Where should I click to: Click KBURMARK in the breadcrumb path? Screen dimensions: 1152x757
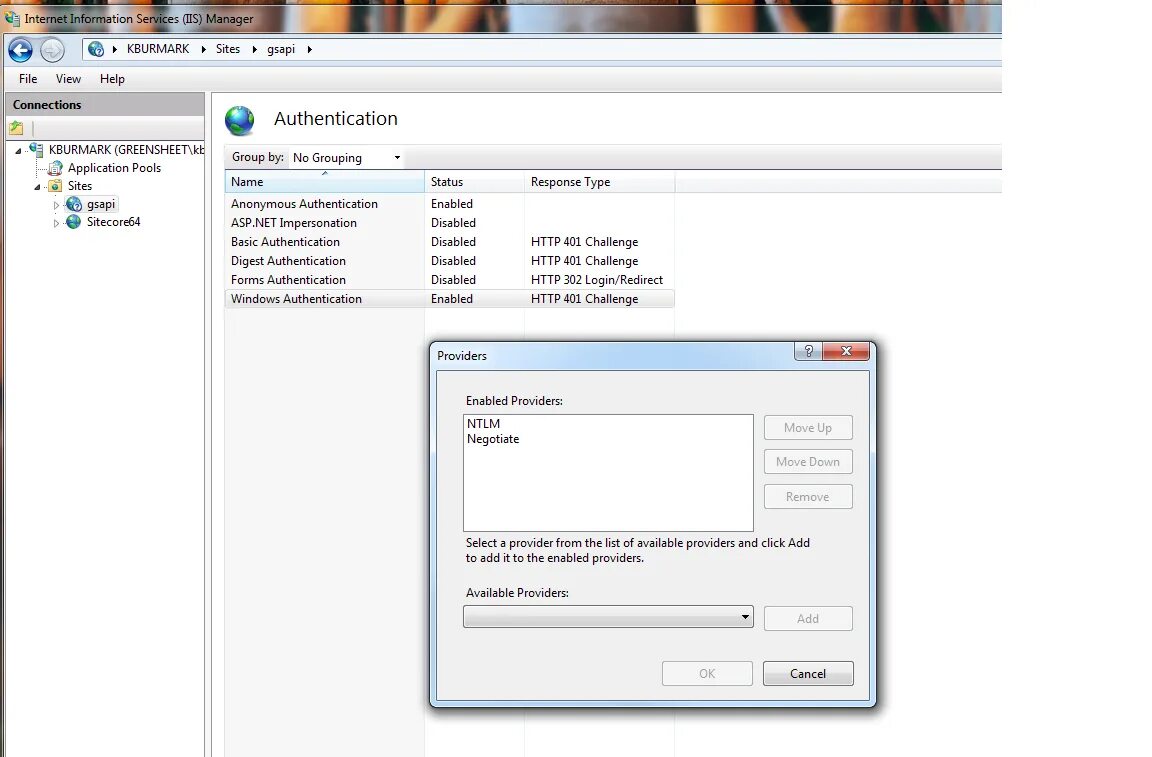(x=158, y=49)
